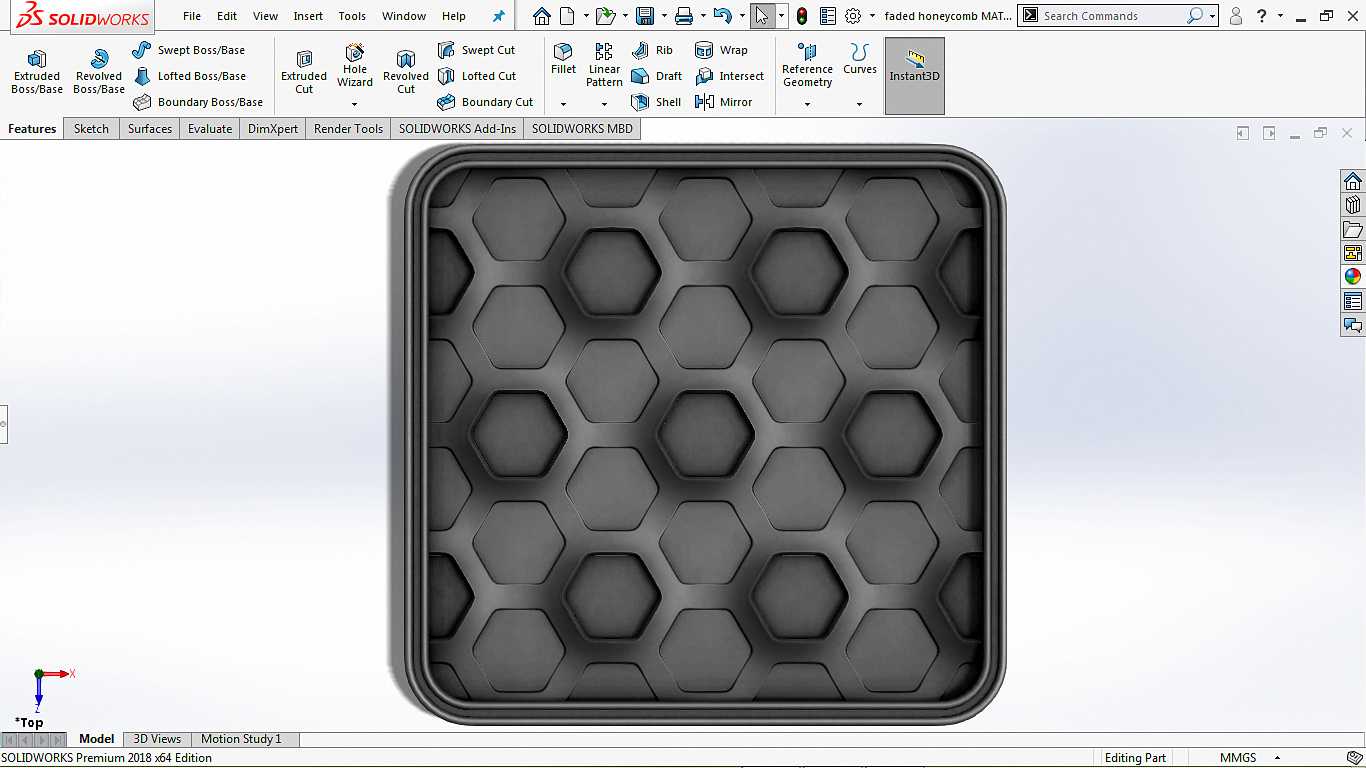Select the Fillet tool
1366x768 pixels.
point(563,59)
